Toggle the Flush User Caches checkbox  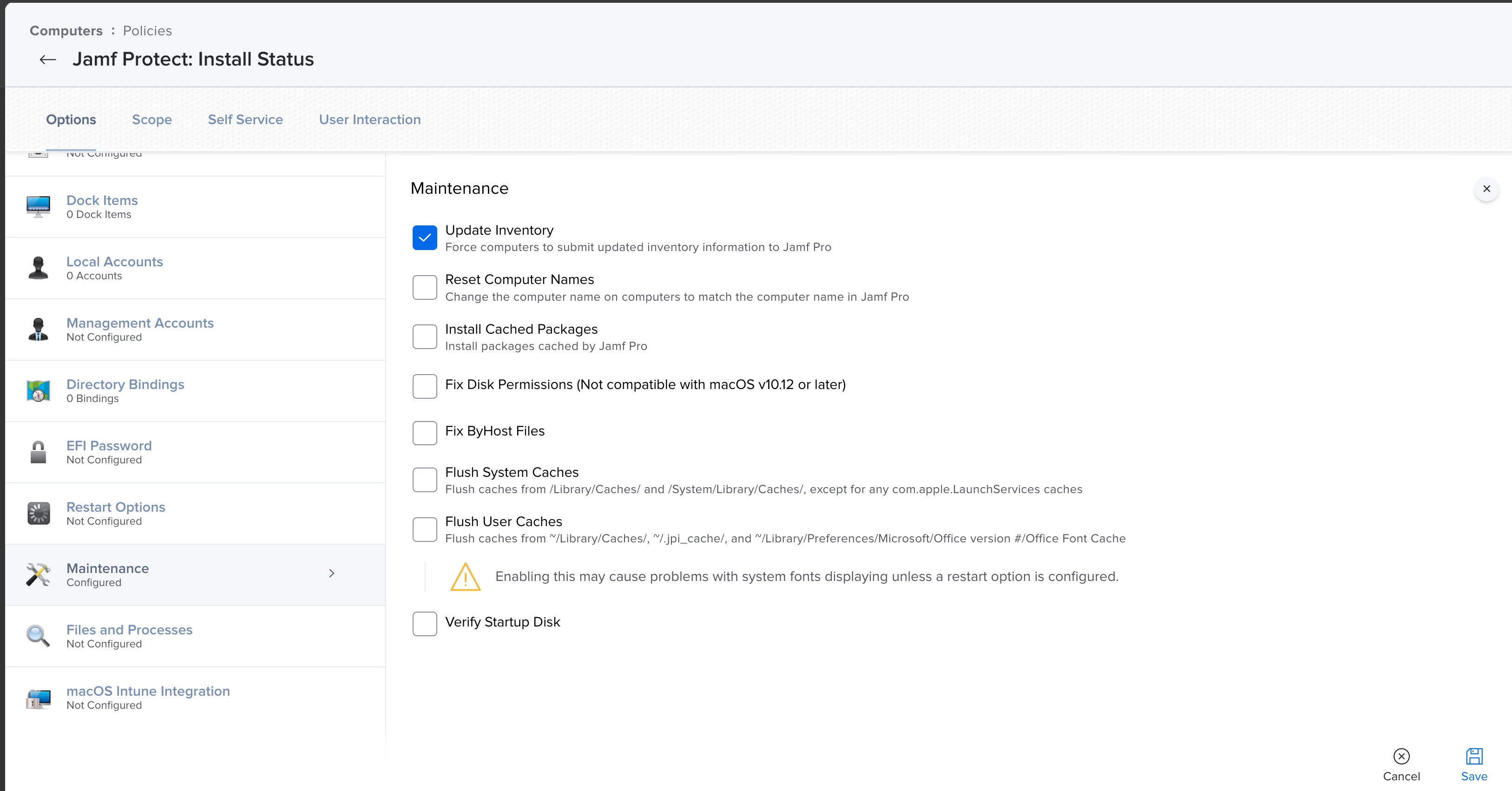[x=425, y=530]
